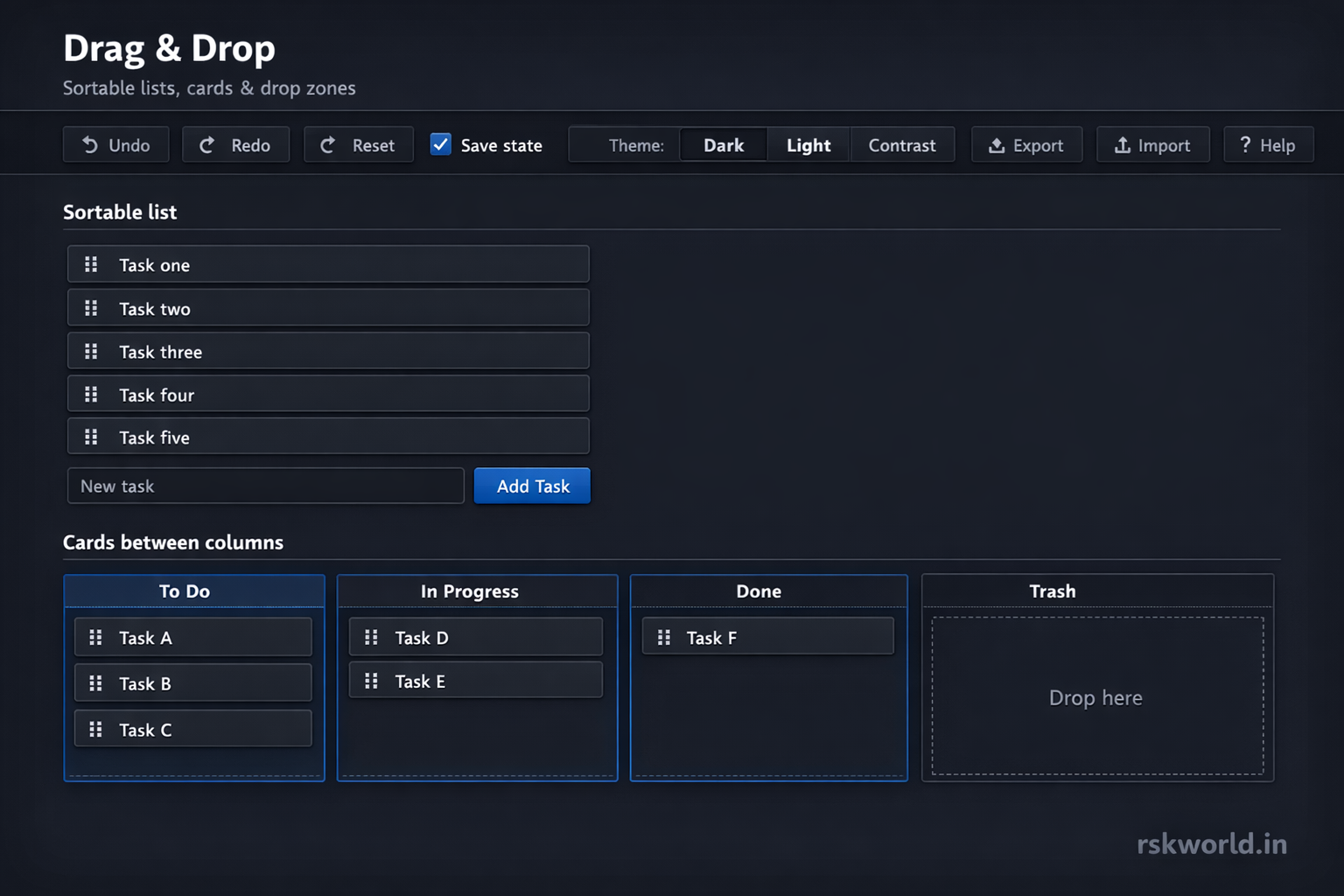Uncheck the Save state checkbox
Viewport: 1344px width, 896px height.
pos(440,144)
